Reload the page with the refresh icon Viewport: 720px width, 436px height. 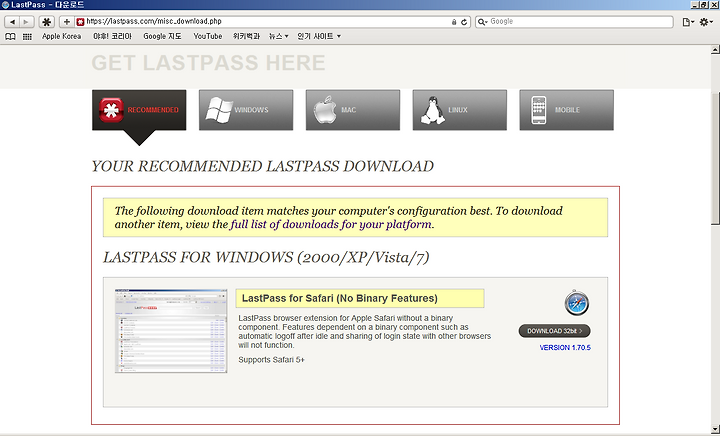point(464,22)
